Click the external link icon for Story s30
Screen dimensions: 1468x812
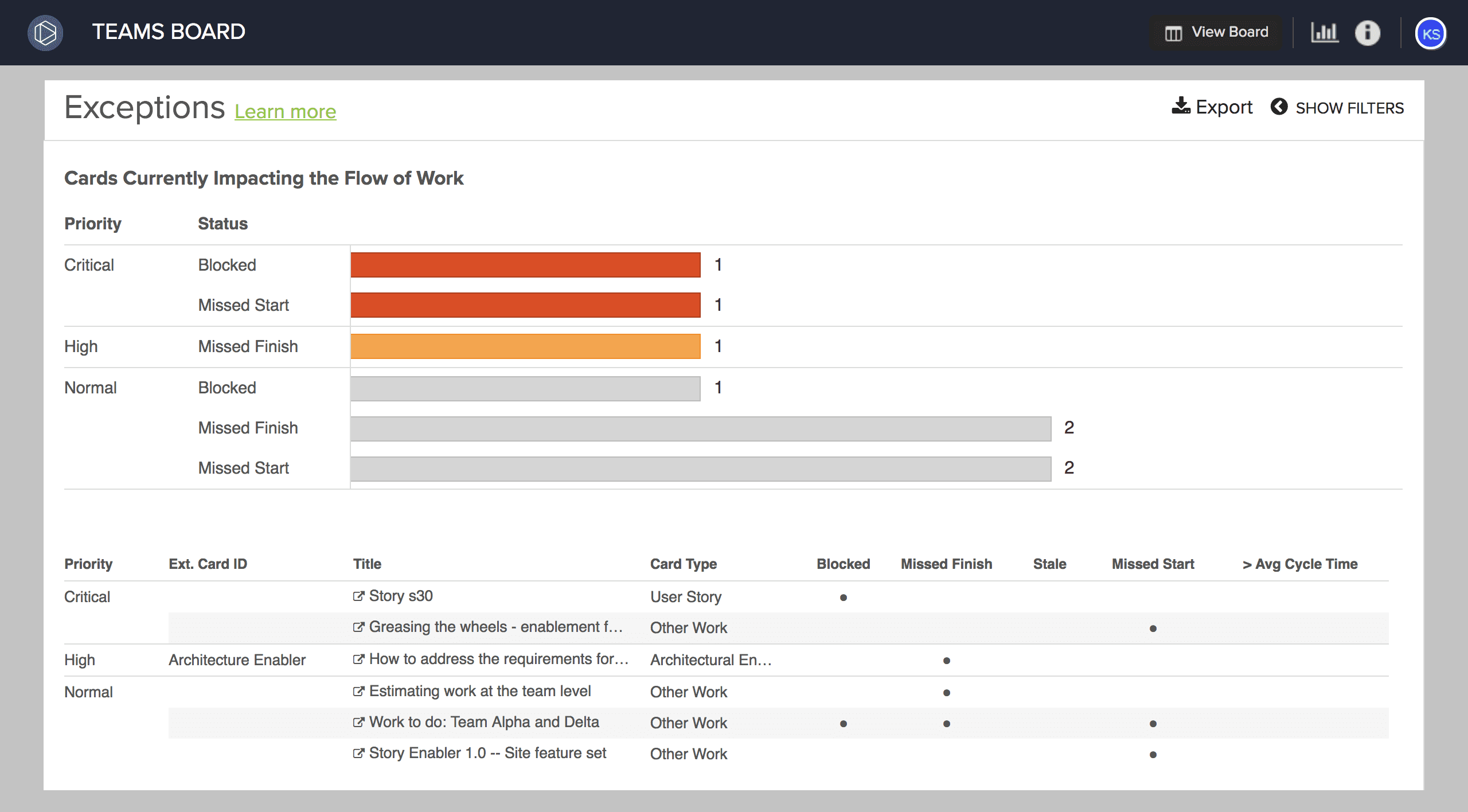358,596
